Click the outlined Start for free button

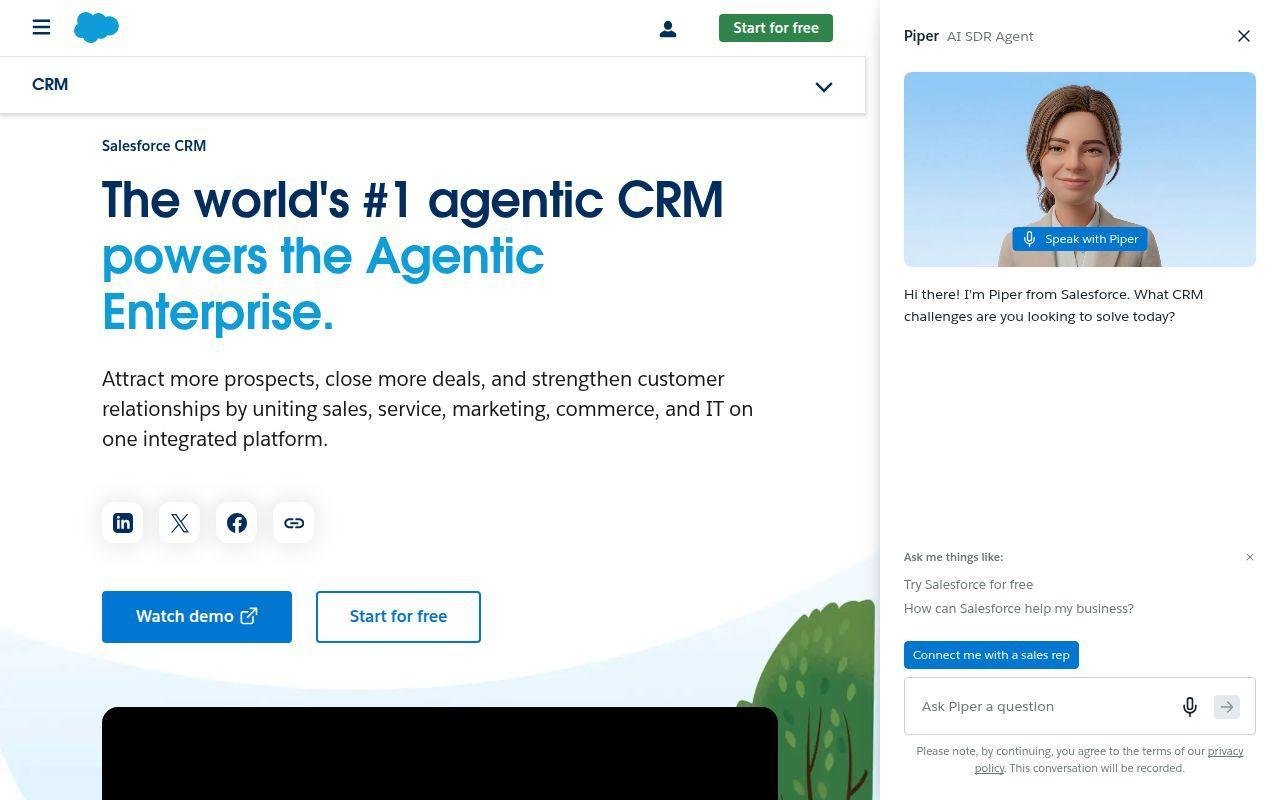click(x=398, y=617)
